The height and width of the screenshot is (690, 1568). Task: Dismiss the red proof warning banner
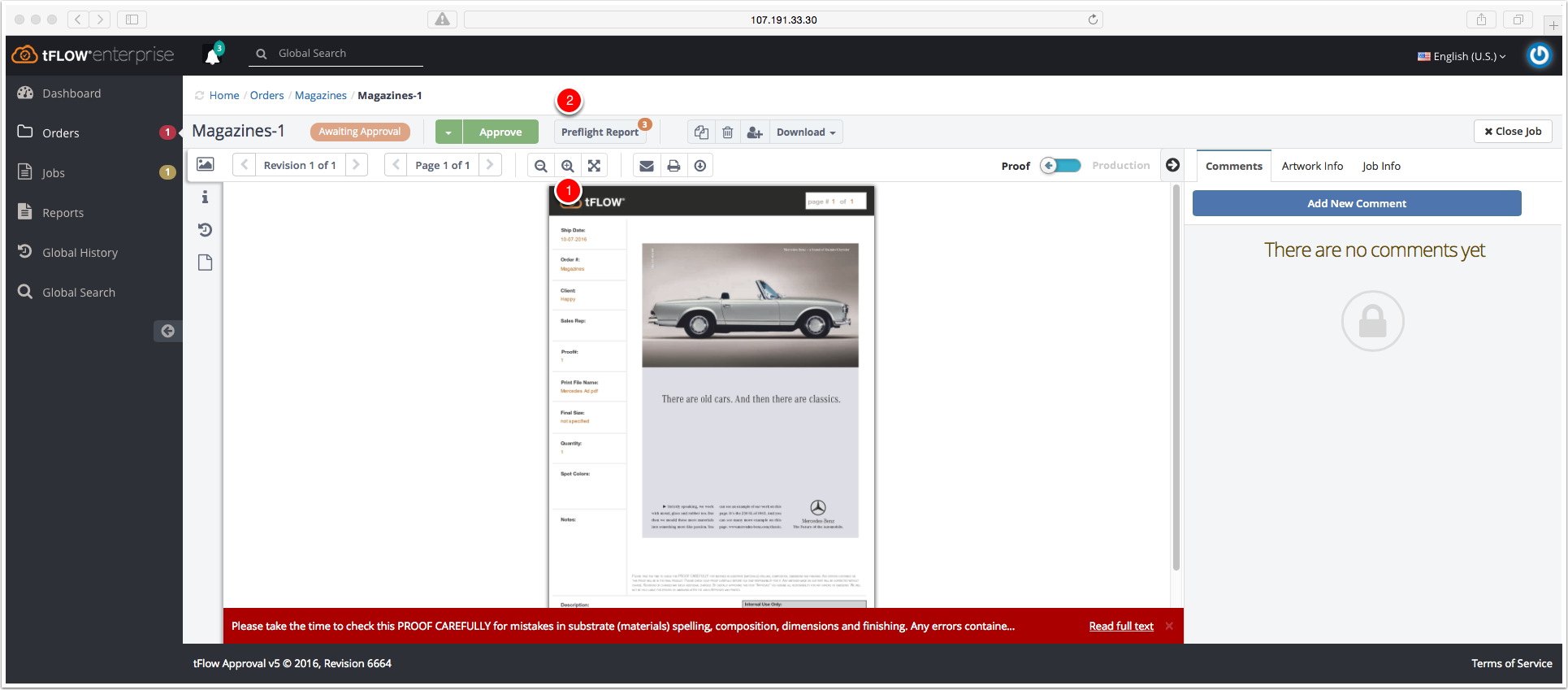[x=1169, y=626]
